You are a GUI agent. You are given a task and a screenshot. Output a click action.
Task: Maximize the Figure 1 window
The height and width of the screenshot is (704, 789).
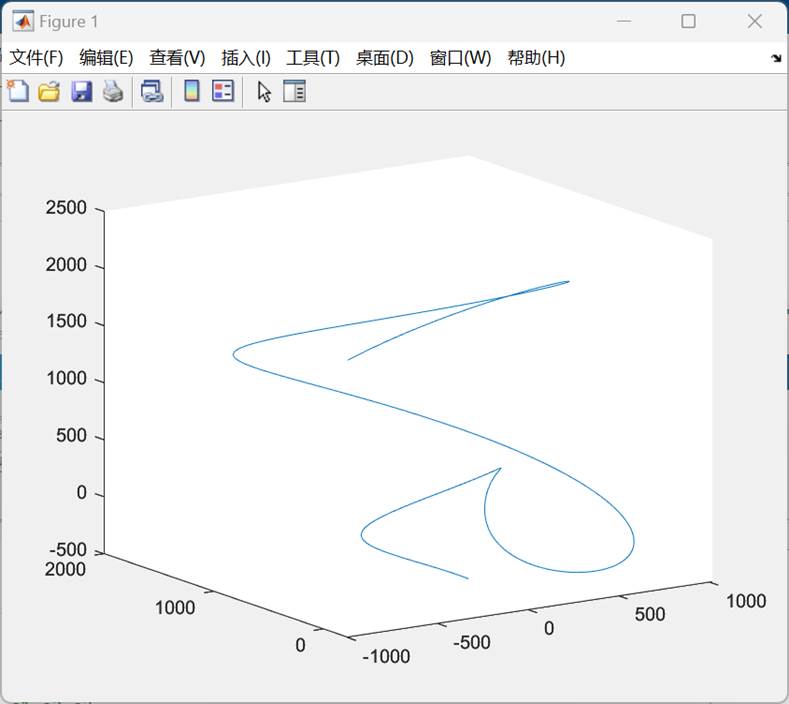688,21
